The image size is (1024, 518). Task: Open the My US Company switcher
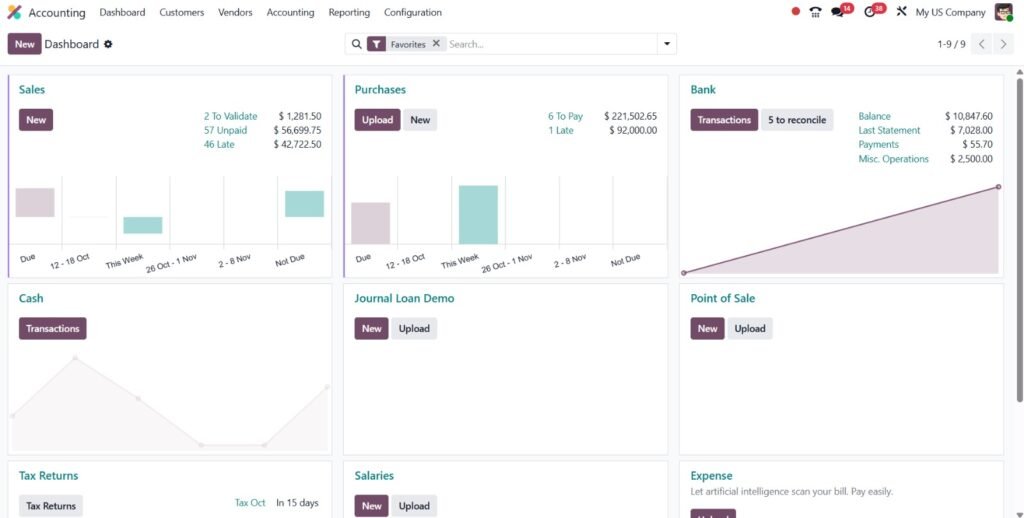point(950,13)
